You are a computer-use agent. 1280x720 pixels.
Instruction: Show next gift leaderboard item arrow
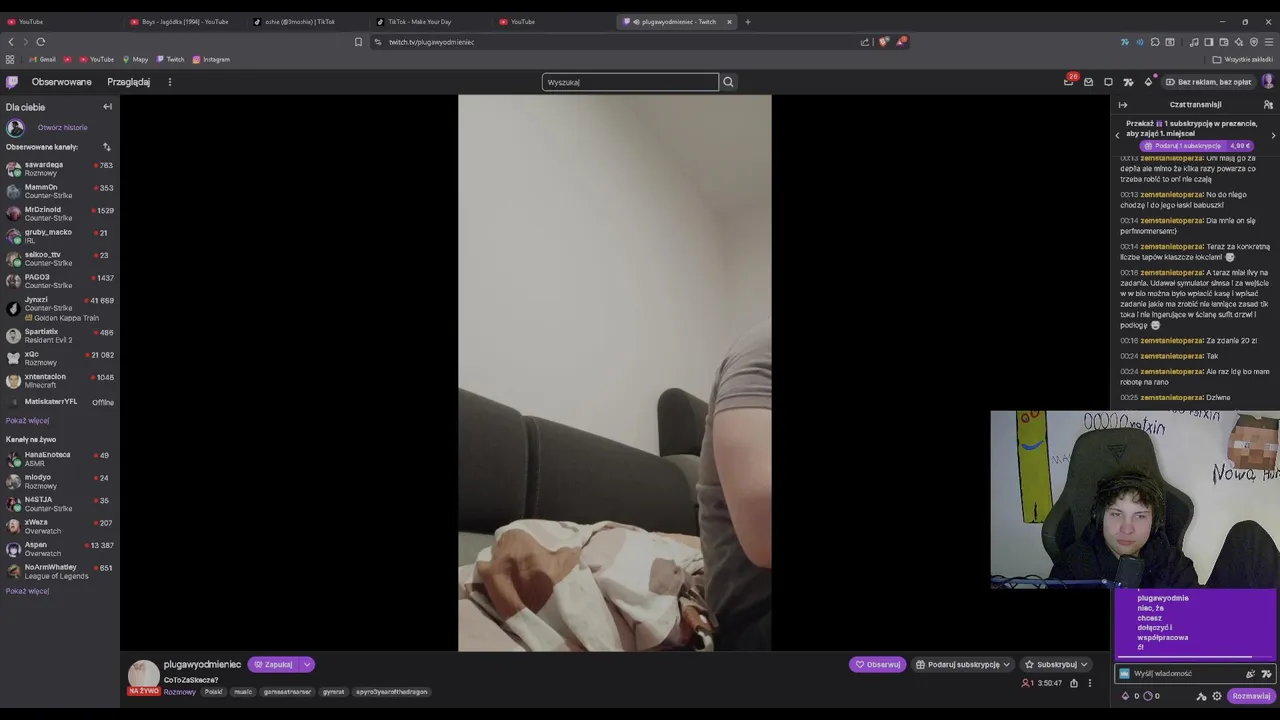[x=1273, y=135]
